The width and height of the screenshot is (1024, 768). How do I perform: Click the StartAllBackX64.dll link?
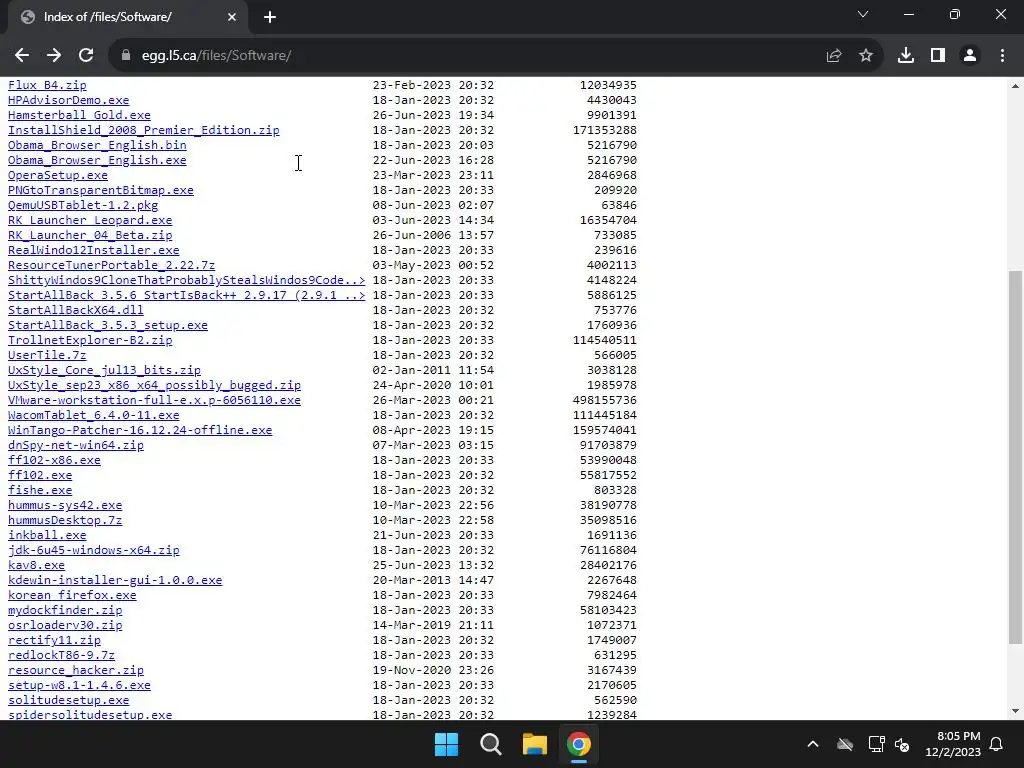[x=76, y=310]
